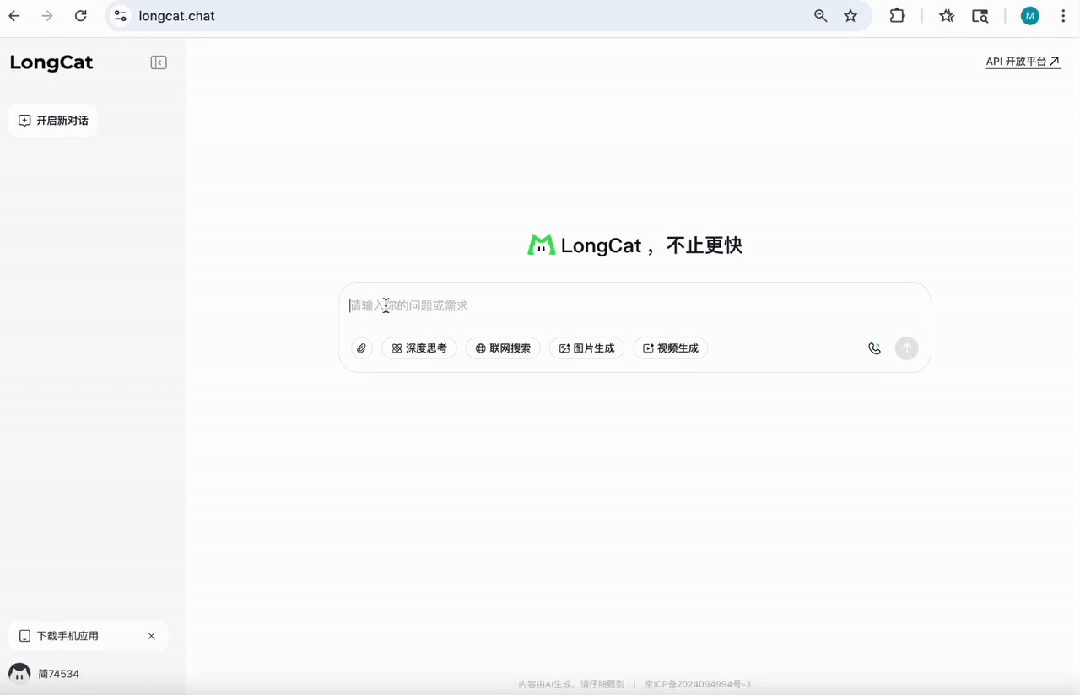This screenshot has width=1080, height=695.
Task: Dismiss the 下载手机应用 banner
Action: (x=151, y=635)
